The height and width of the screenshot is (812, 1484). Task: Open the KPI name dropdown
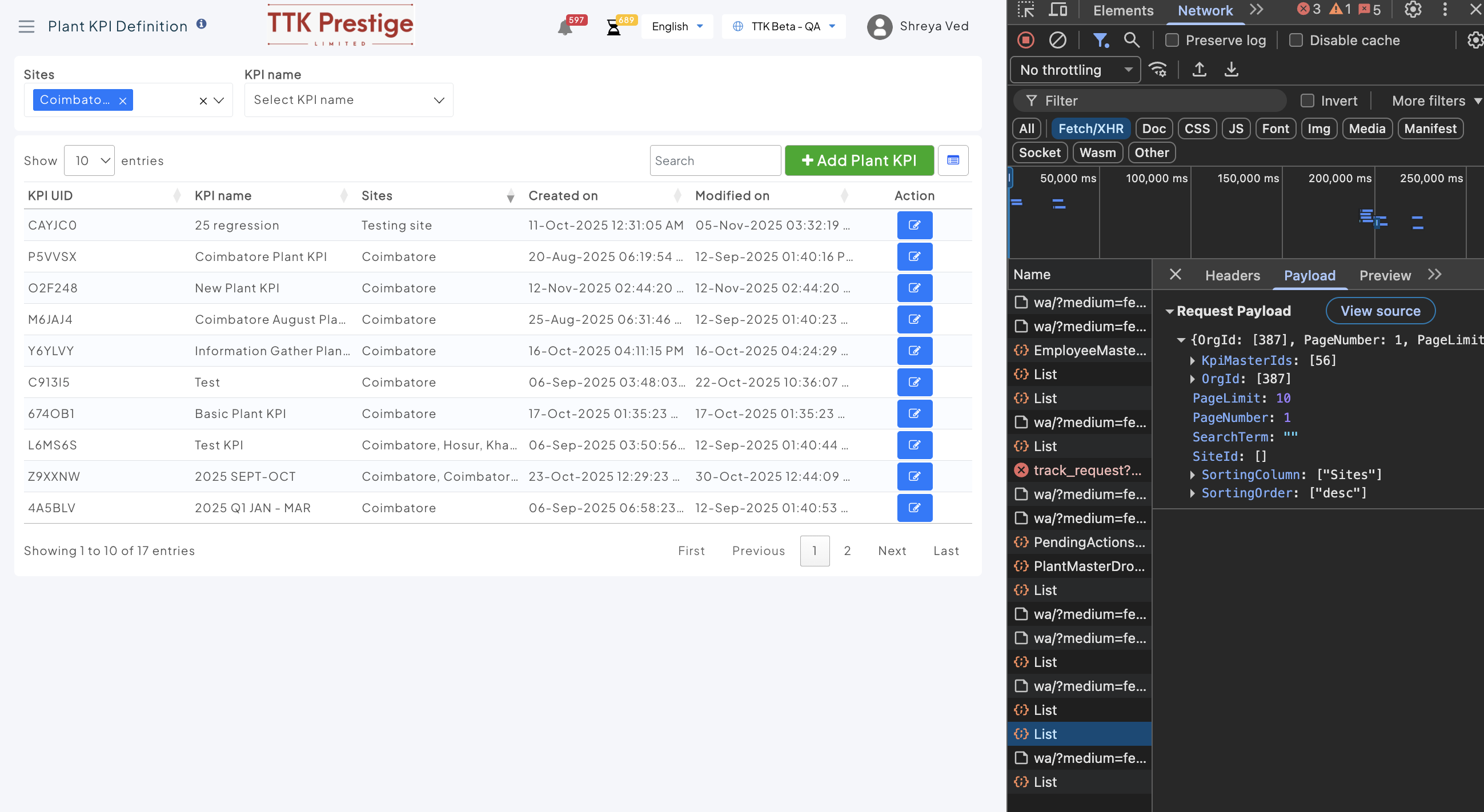[x=348, y=100]
